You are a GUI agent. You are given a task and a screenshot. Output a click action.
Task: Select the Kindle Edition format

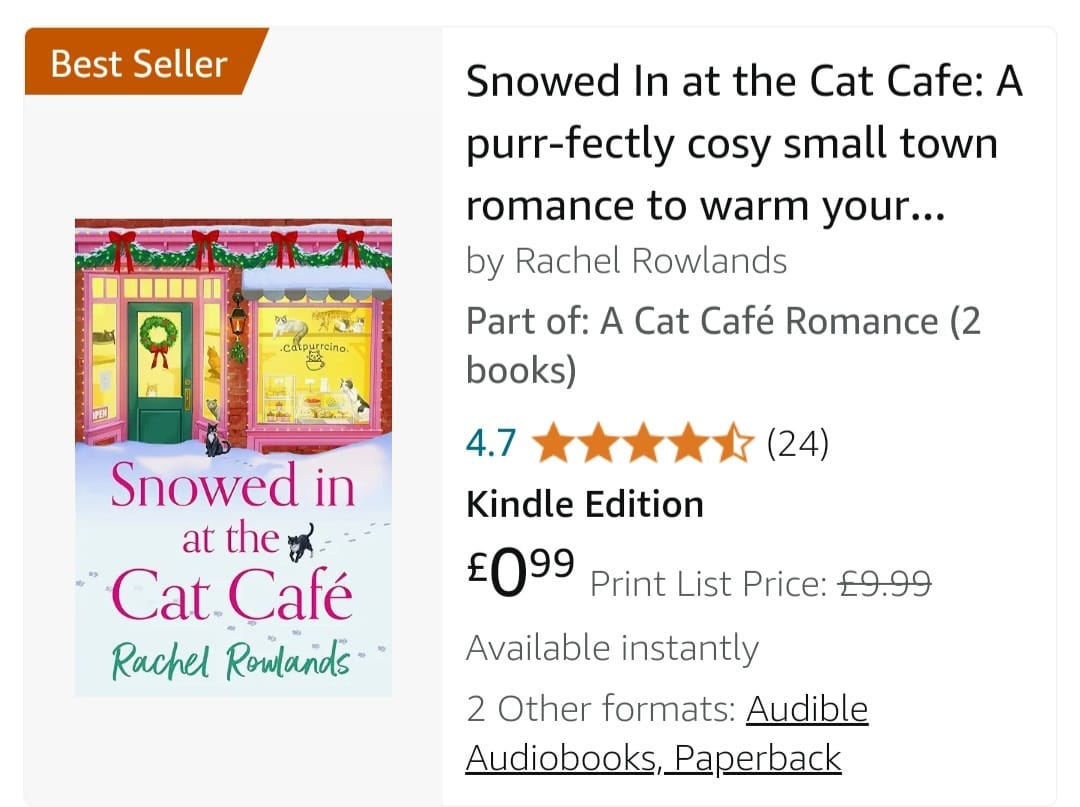point(585,504)
